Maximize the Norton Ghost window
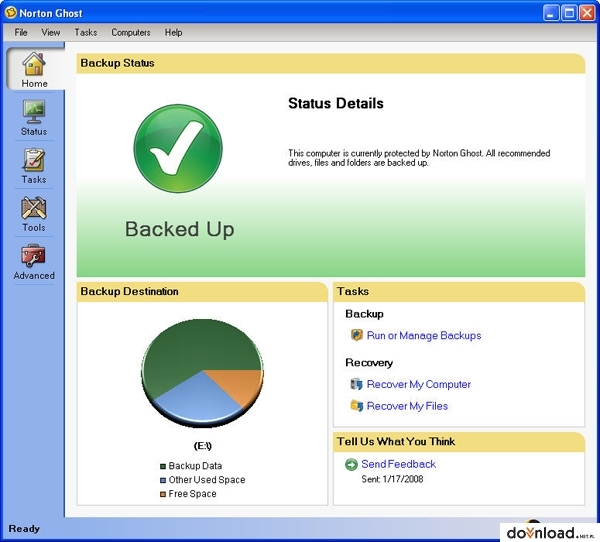This screenshot has width=600, height=542. point(569,13)
